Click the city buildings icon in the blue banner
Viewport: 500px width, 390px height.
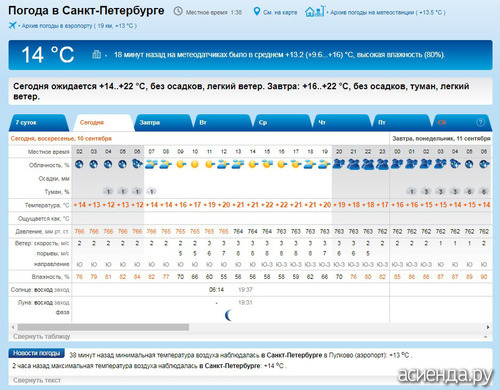96,54
